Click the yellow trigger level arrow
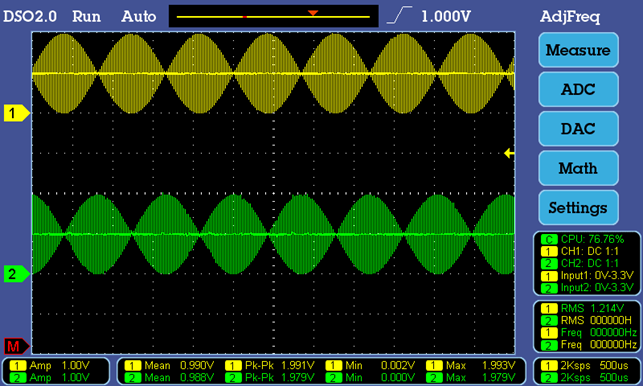 [509, 153]
